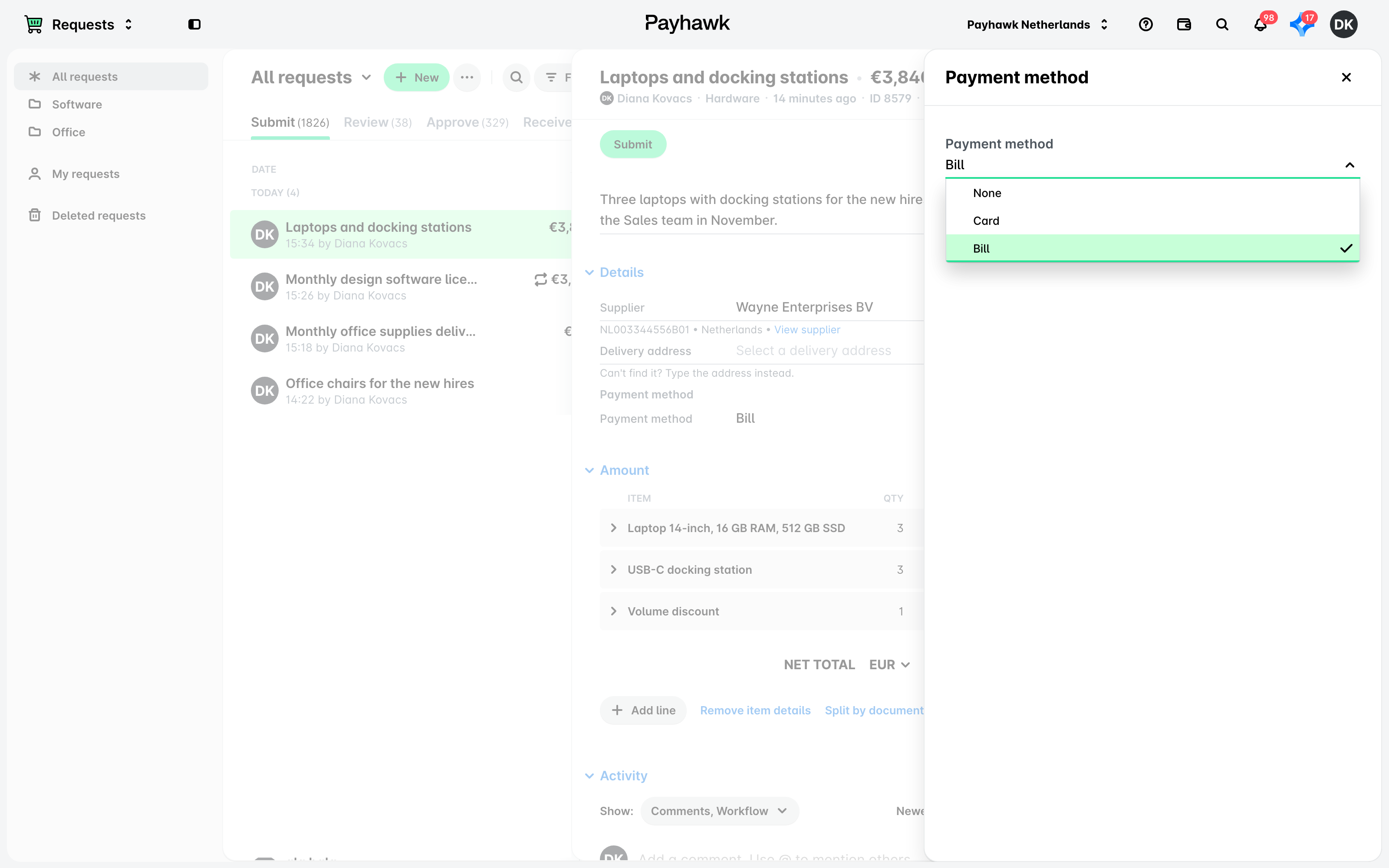Expand the All requests view dropdown

tap(366, 77)
